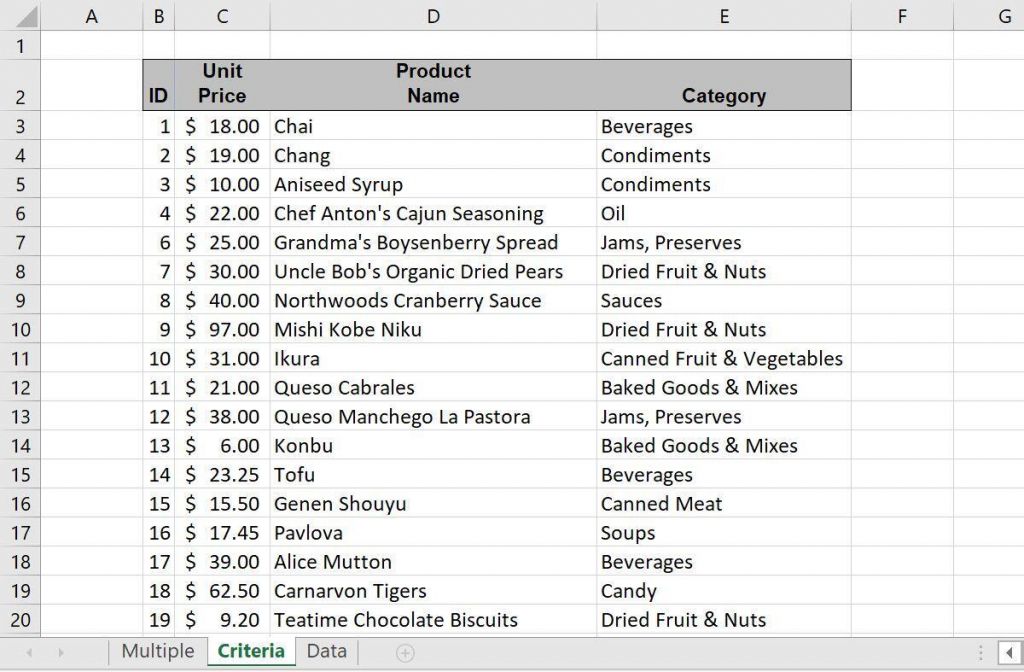The image size is (1024, 672).
Task: Click the Queso Cabrales product cell
Action: pyautogui.click(x=433, y=387)
